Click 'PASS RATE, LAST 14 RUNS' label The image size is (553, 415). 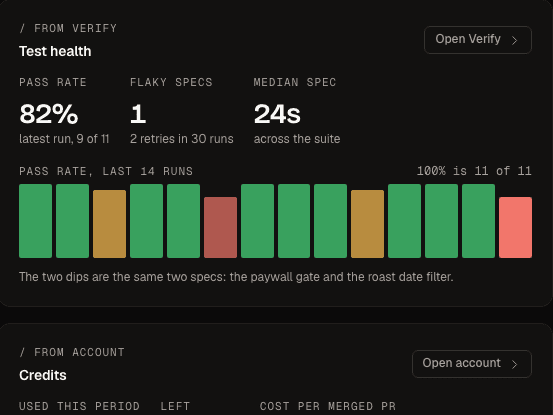pos(106,171)
